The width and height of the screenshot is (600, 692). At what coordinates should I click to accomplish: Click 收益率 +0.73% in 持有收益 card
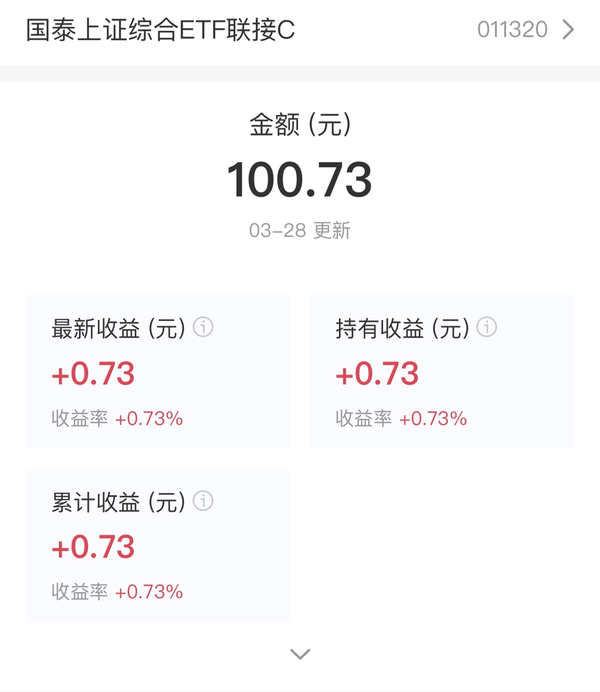pos(401,418)
